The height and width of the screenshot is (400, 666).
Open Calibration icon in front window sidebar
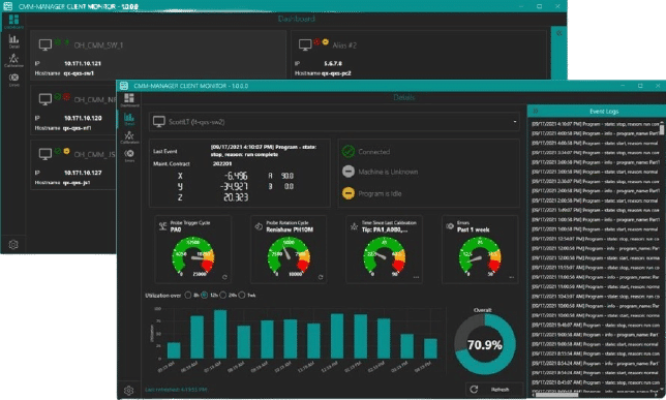coord(129,137)
